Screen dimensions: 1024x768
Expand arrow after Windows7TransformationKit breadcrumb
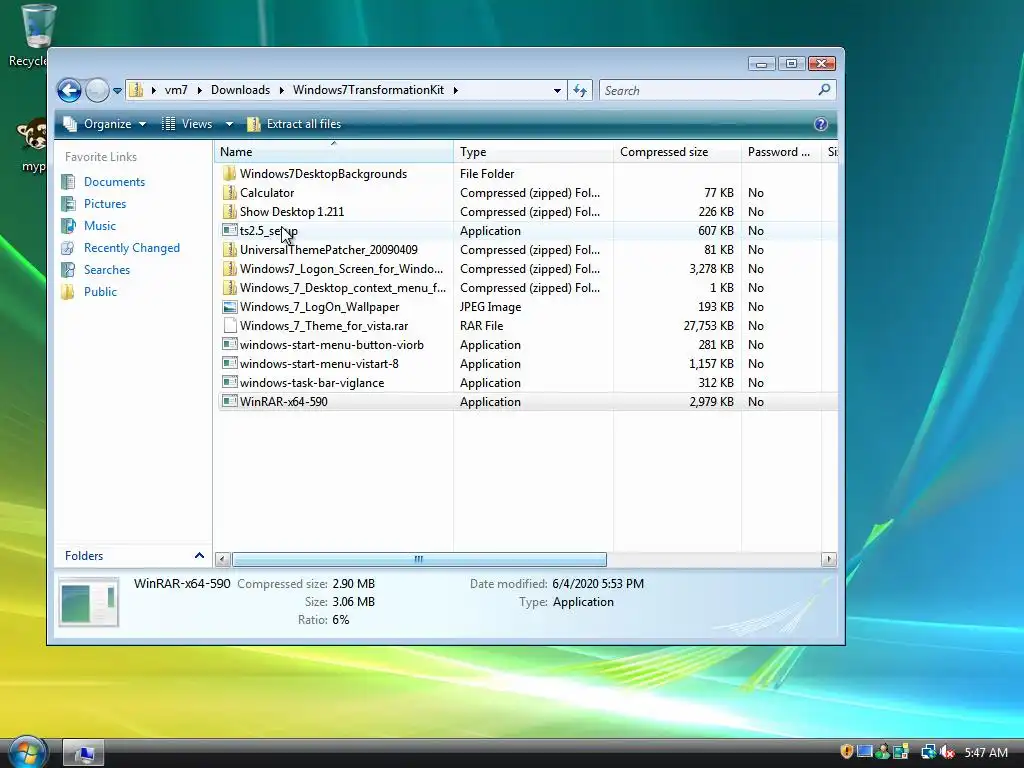pos(455,90)
